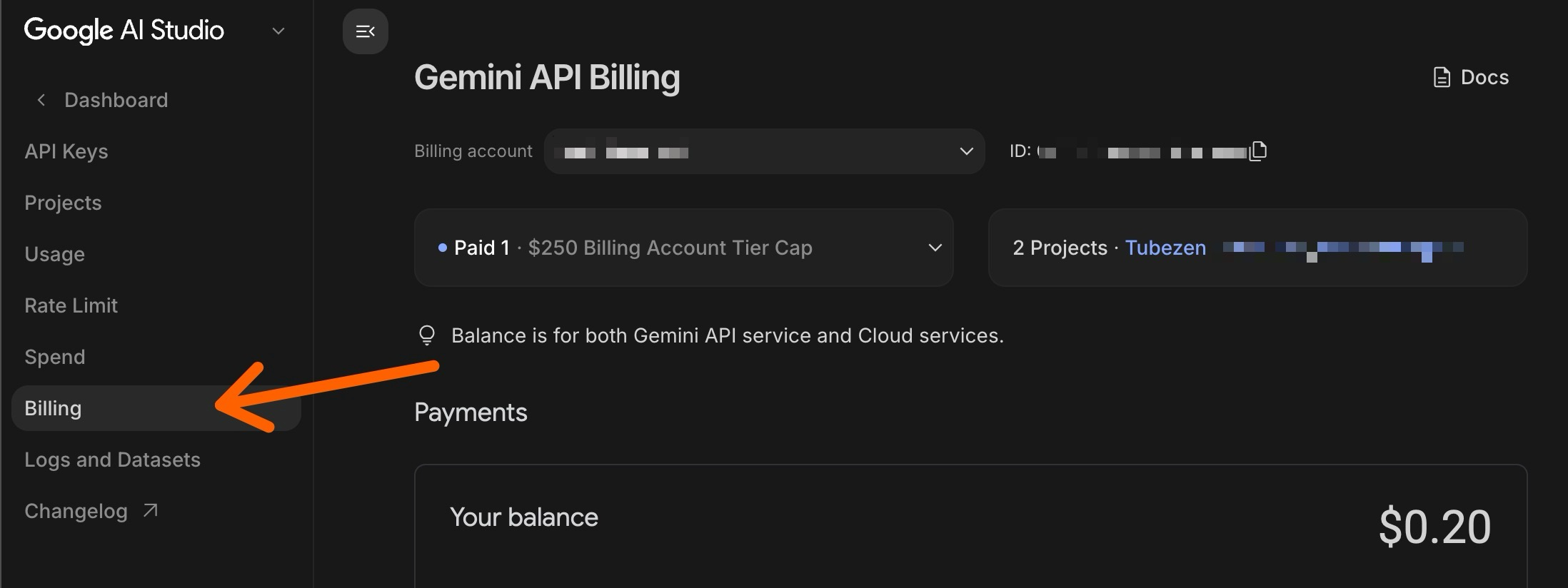Collapse the sidebar with the panel toggle icon

[x=365, y=31]
